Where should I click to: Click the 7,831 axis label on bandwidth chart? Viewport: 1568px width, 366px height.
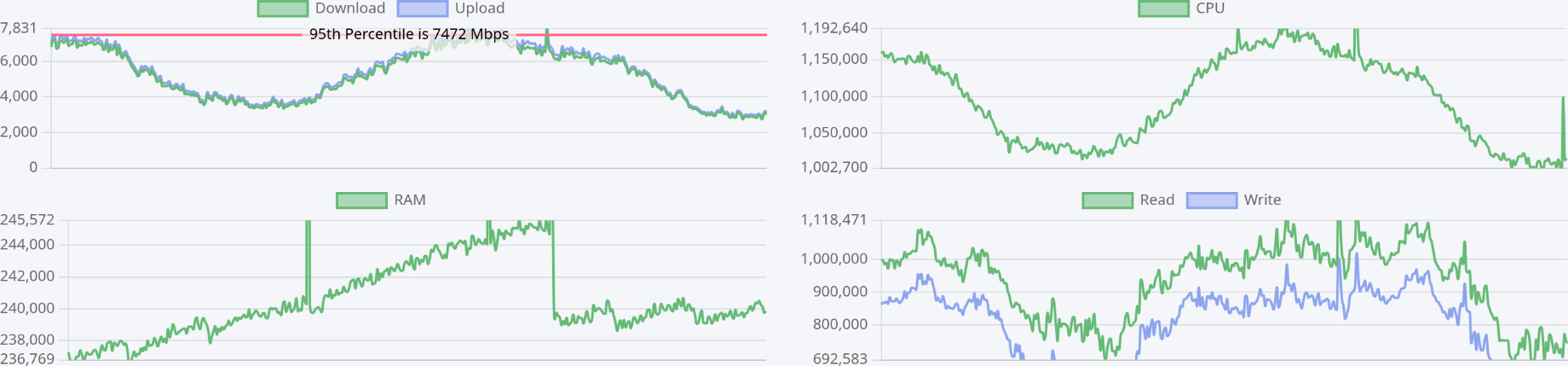coord(19,28)
